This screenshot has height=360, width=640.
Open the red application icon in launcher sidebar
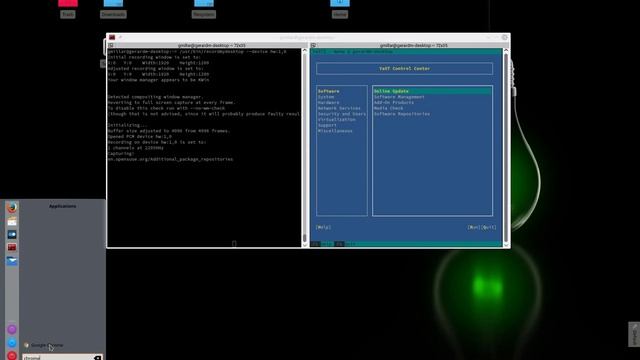pos(12,247)
